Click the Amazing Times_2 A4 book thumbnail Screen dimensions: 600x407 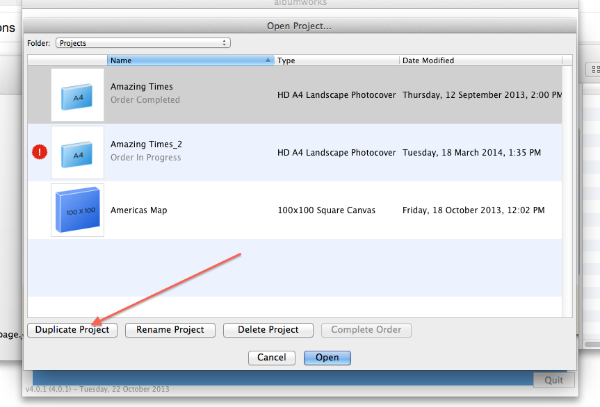77,152
